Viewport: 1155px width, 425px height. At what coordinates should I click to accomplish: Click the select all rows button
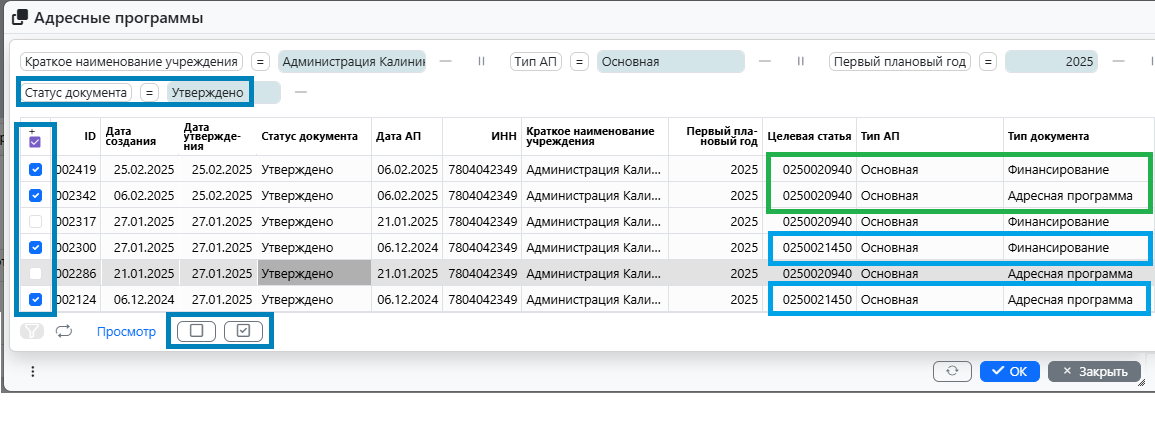pos(243,331)
